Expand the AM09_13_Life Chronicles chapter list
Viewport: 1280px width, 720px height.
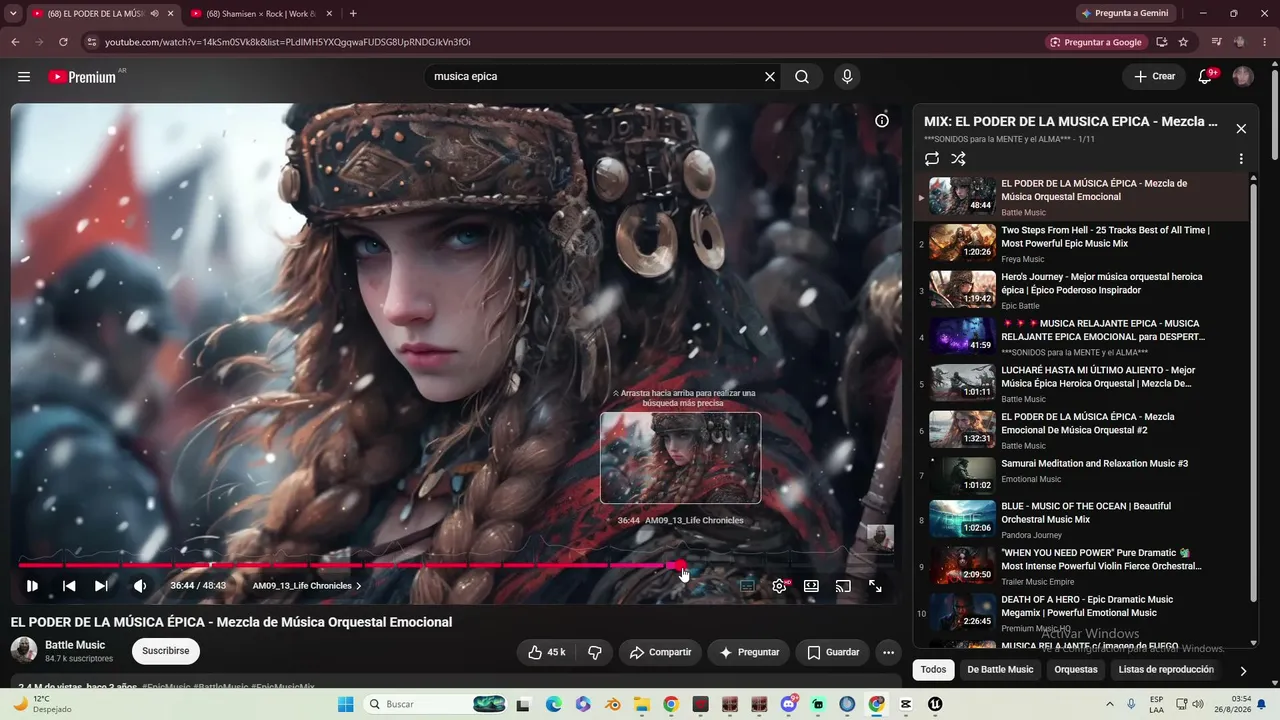[307, 586]
